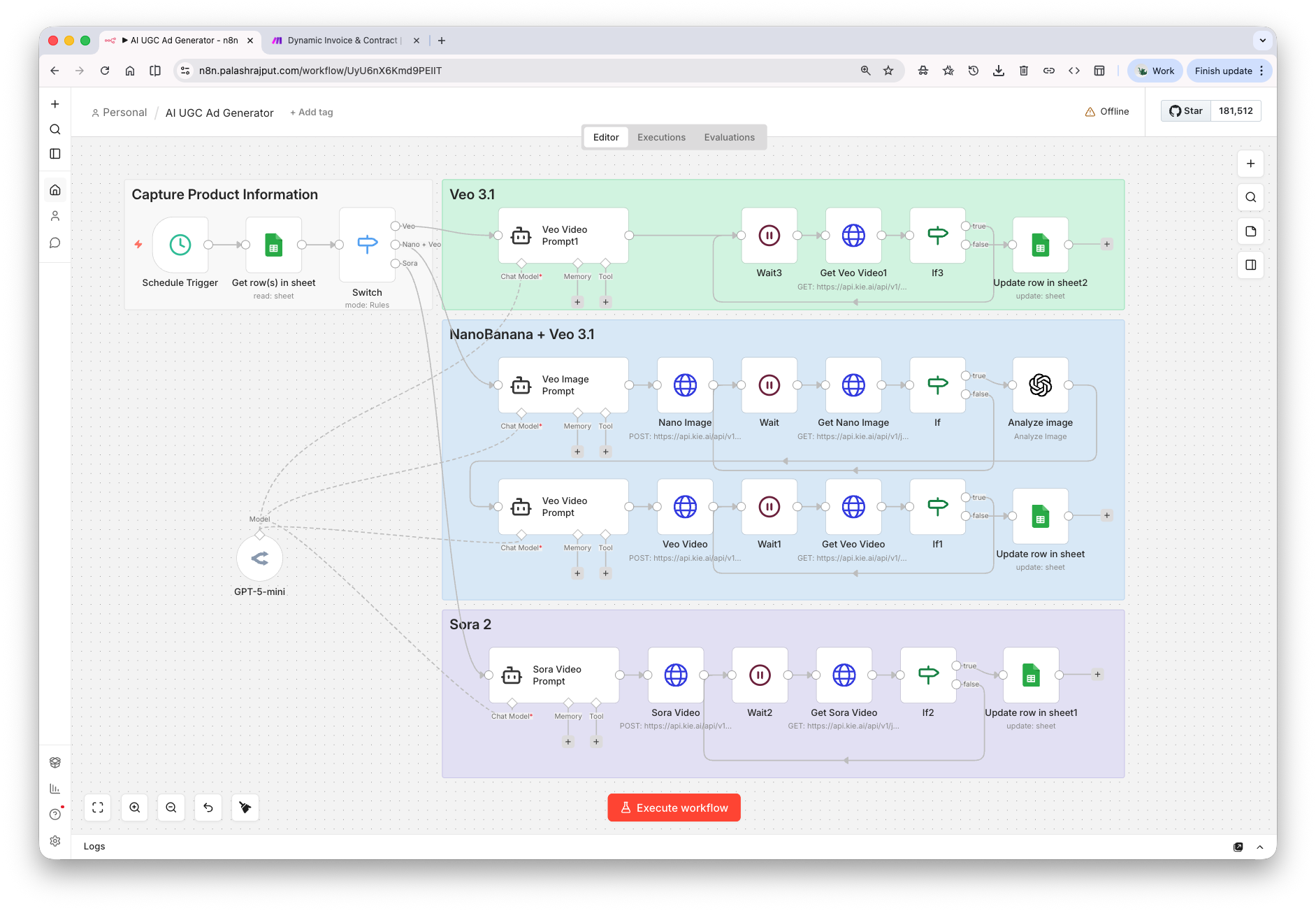Open the Finish update options menu
Screen dimensions: 1316x911
[x=1260, y=71]
